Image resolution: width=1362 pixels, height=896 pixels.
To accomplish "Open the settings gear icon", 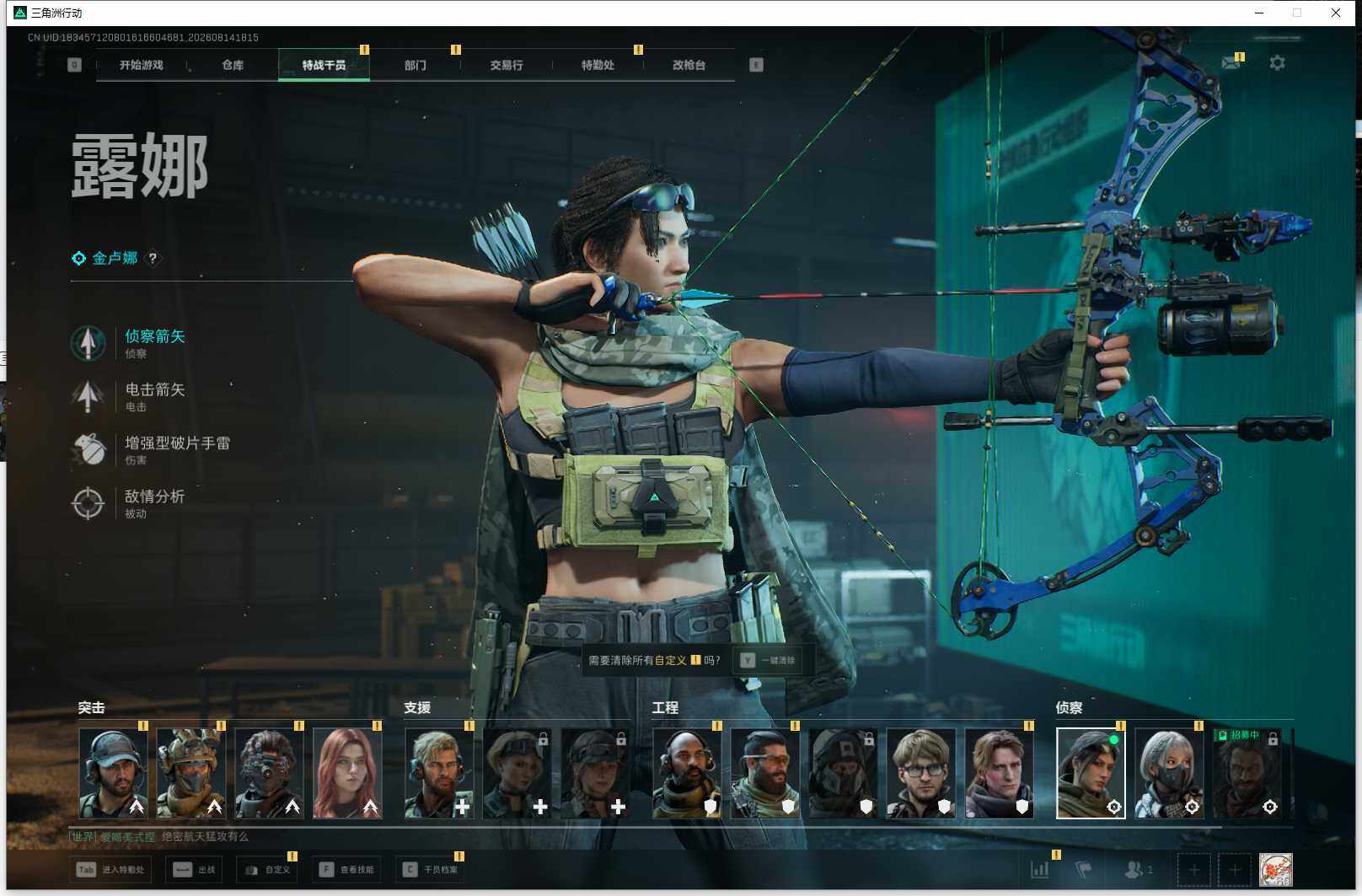I will pos(1277,63).
